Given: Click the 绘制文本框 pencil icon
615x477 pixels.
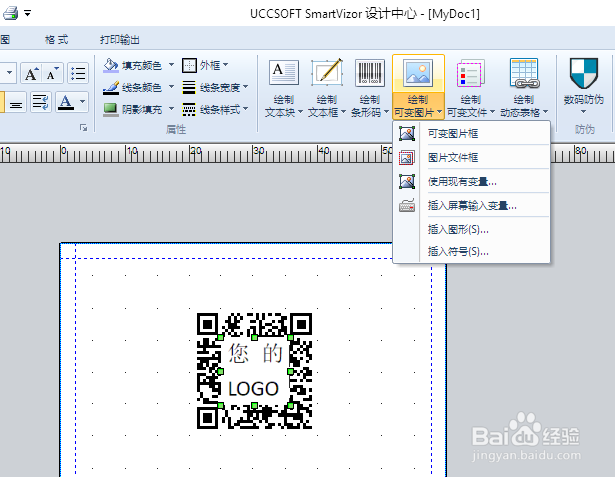Looking at the screenshot, I should (327, 72).
